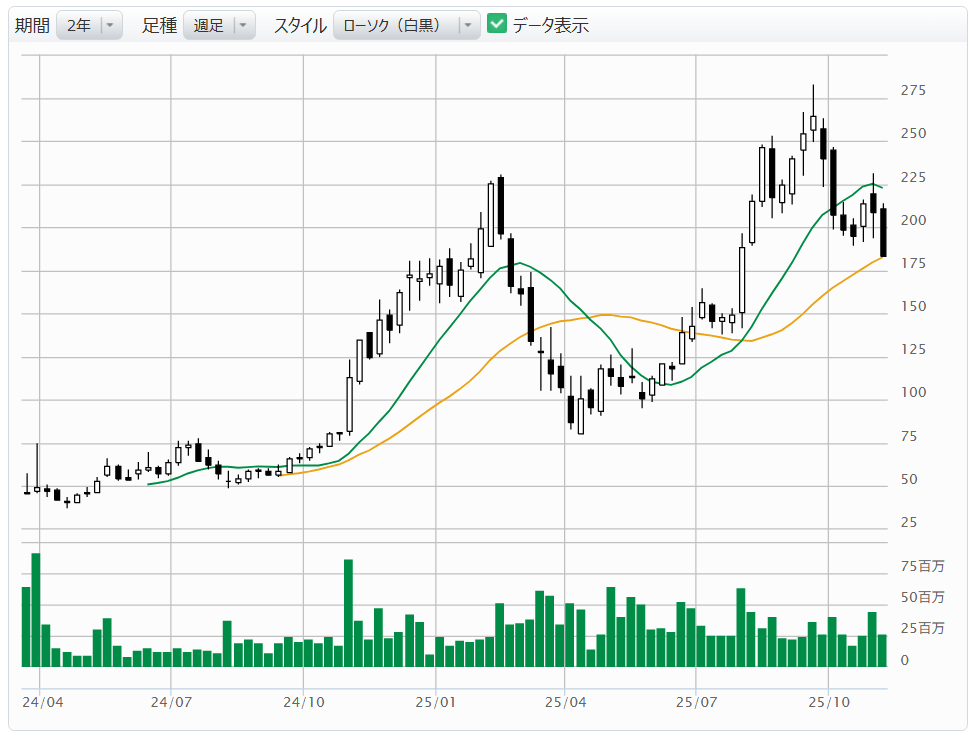977x736 pixels.
Task: Click the 75百万 volume axis label
Action: click(x=922, y=567)
